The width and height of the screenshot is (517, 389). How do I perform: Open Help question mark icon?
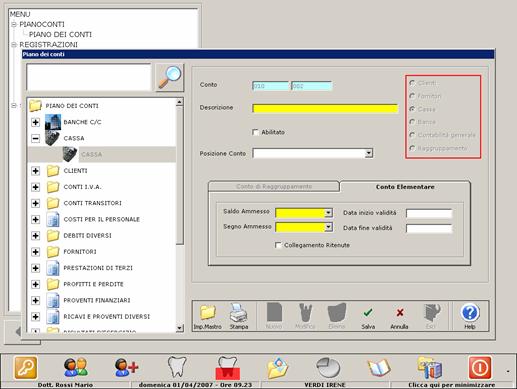470,313
